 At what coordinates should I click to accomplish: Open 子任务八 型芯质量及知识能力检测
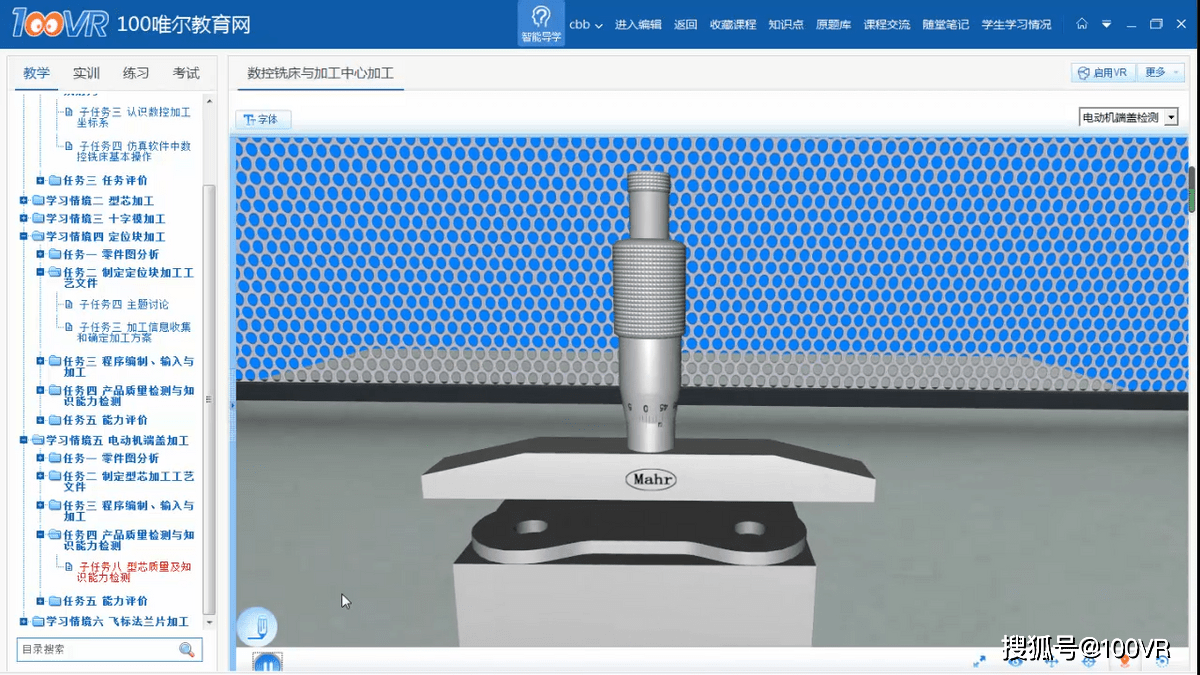(x=133, y=572)
